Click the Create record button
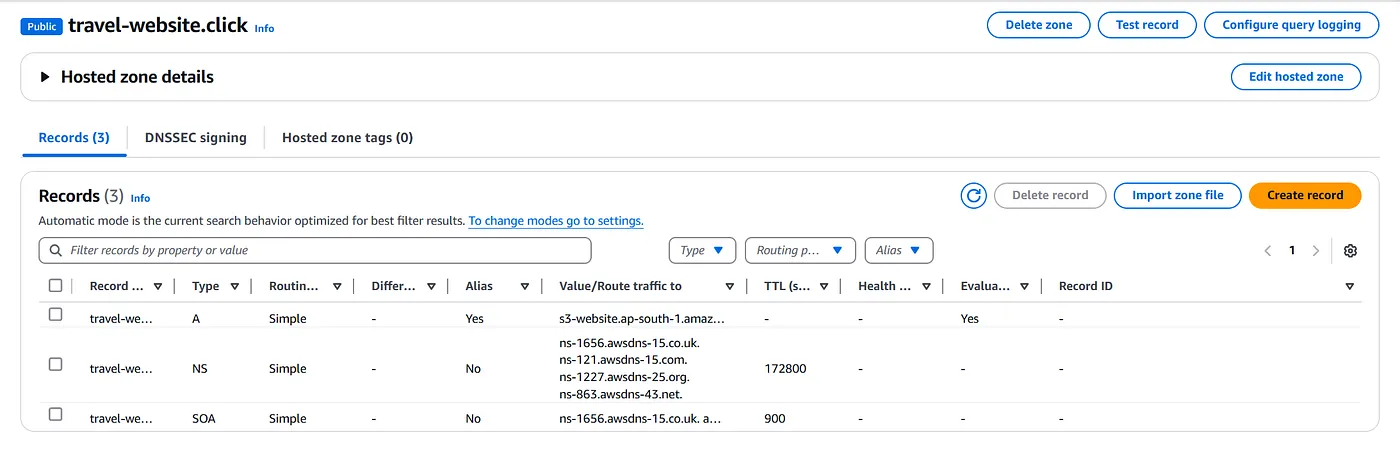 [x=1305, y=195]
